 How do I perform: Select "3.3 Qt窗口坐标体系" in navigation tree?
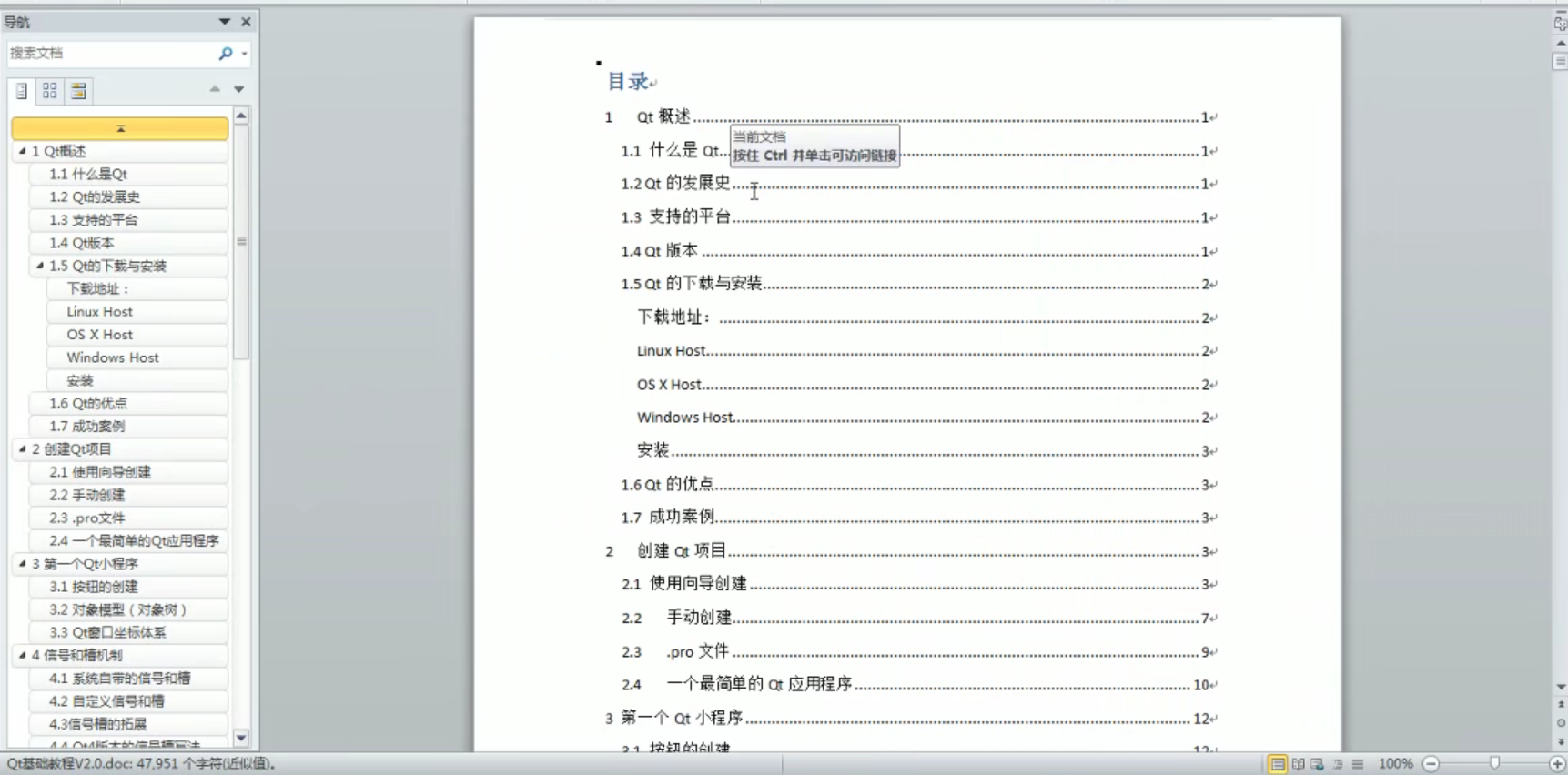click(x=127, y=632)
